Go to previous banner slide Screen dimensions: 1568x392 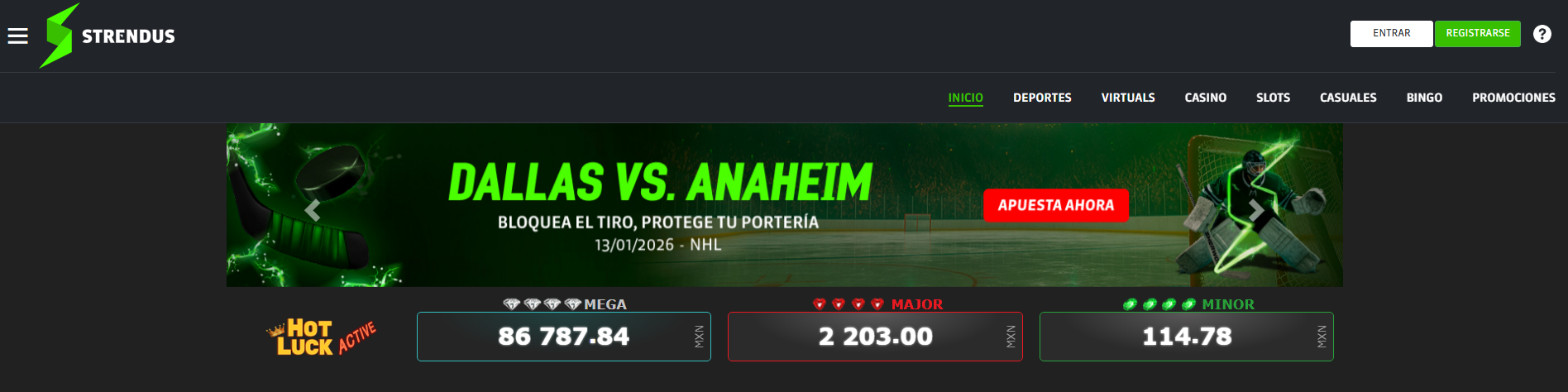(x=313, y=211)
